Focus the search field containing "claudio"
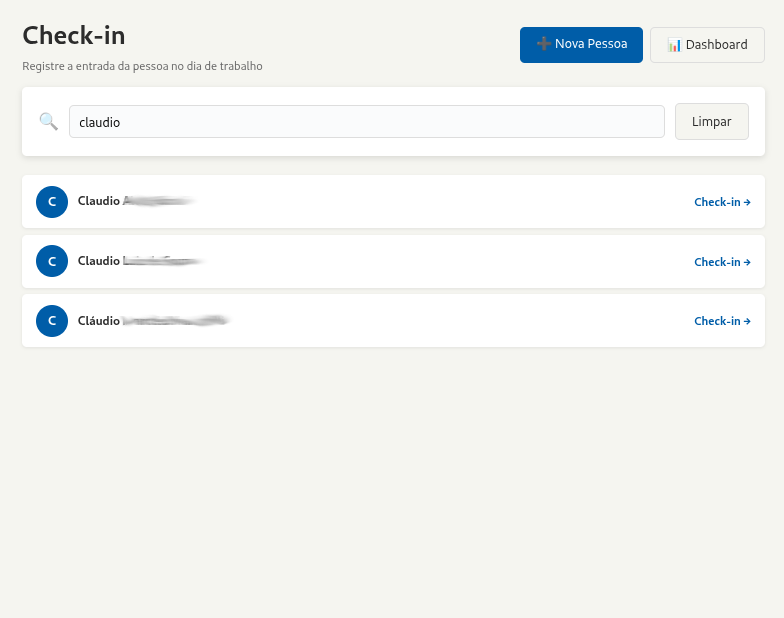784x618 pixels. (366, 122)
